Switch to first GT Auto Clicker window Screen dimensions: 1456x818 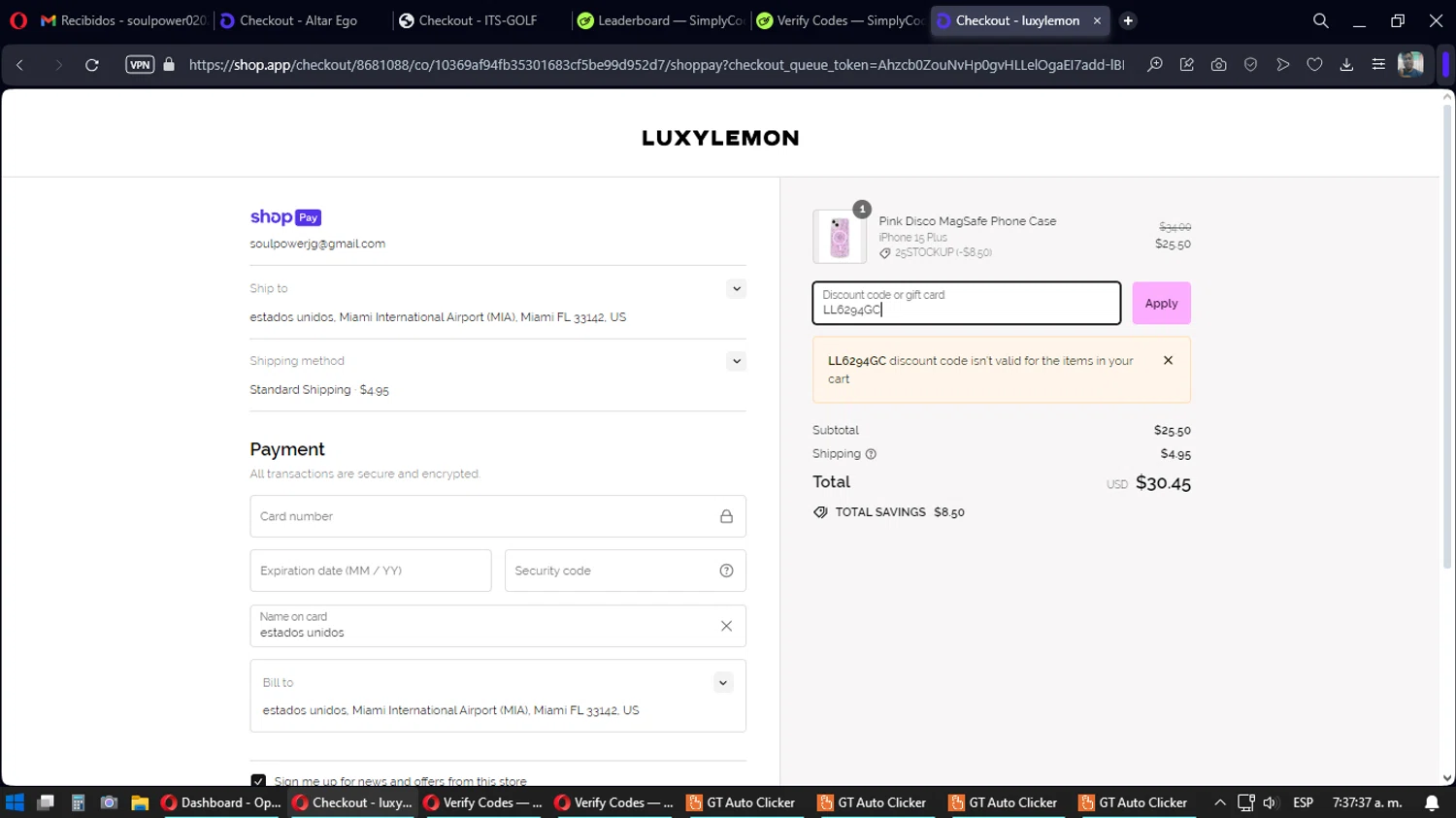(741, 802)
